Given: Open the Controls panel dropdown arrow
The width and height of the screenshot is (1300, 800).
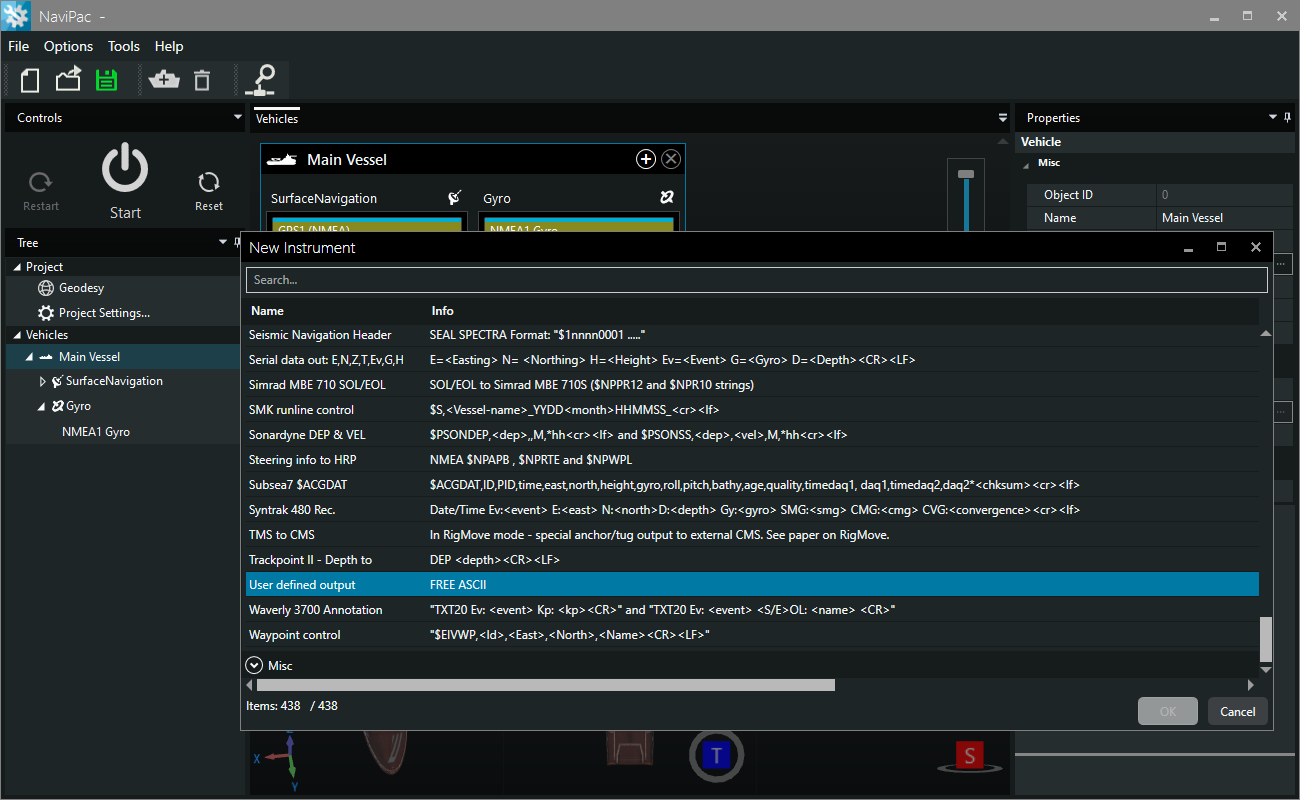Looking at the screenshot, I should pos(237,117).
